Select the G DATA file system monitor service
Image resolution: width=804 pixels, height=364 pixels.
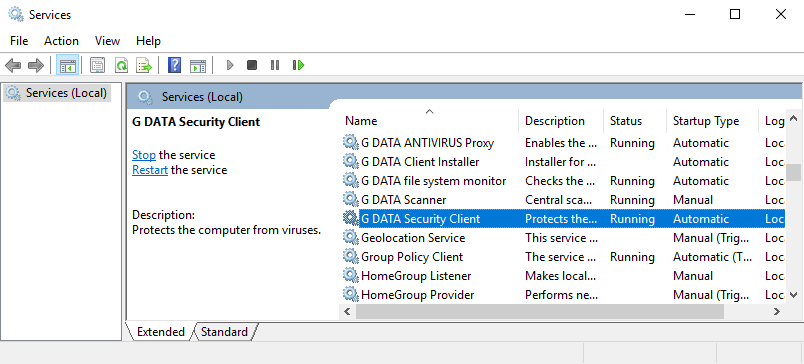pyautogui.click(x=433, y=180)
